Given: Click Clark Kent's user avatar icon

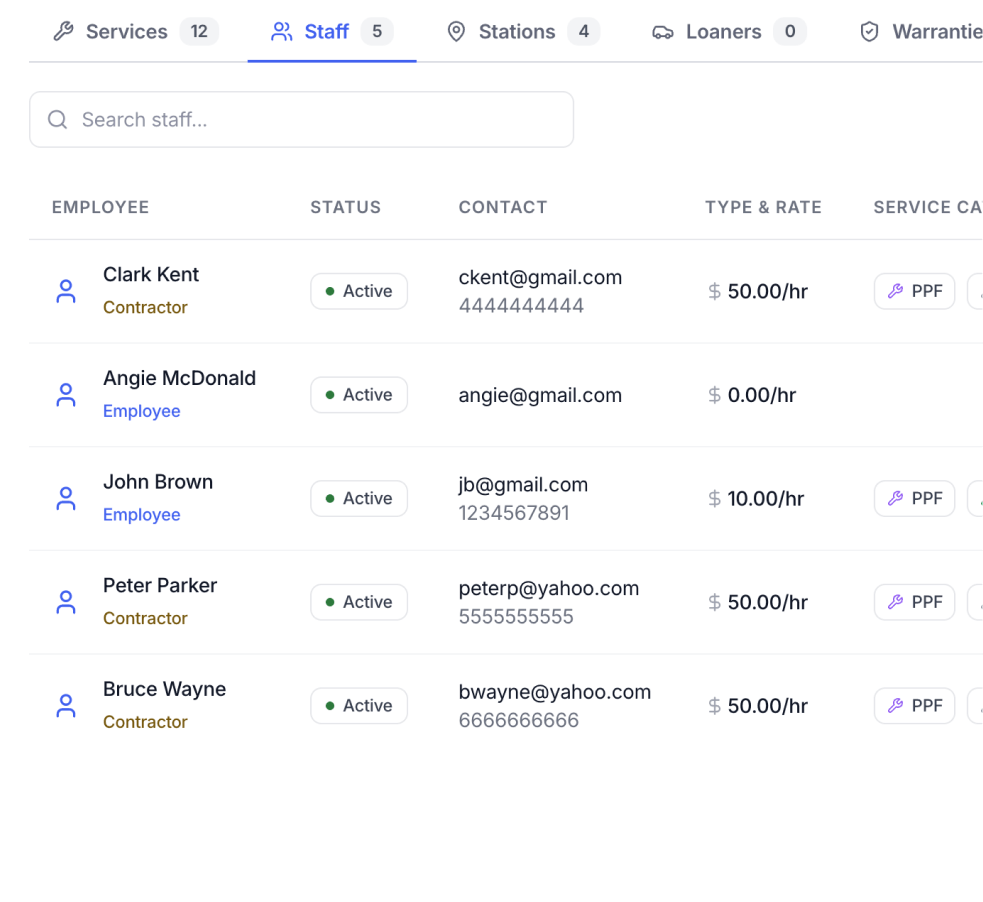Looking at the screenshot, I should click(66, 291).
